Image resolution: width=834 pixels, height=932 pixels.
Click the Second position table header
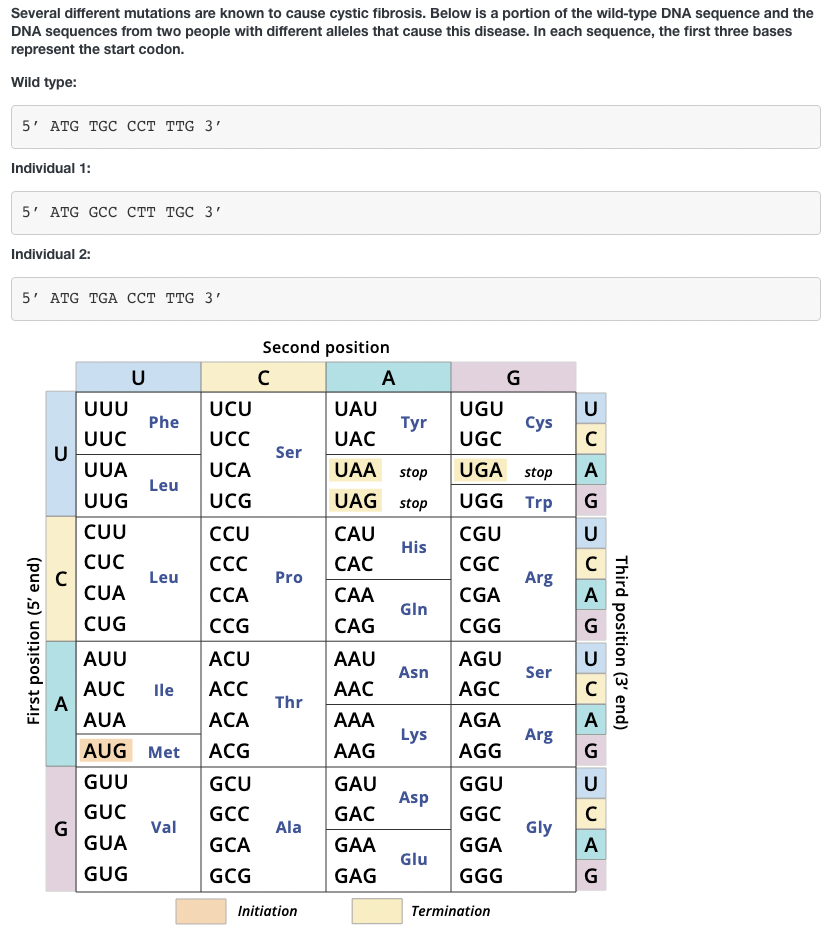326,347
